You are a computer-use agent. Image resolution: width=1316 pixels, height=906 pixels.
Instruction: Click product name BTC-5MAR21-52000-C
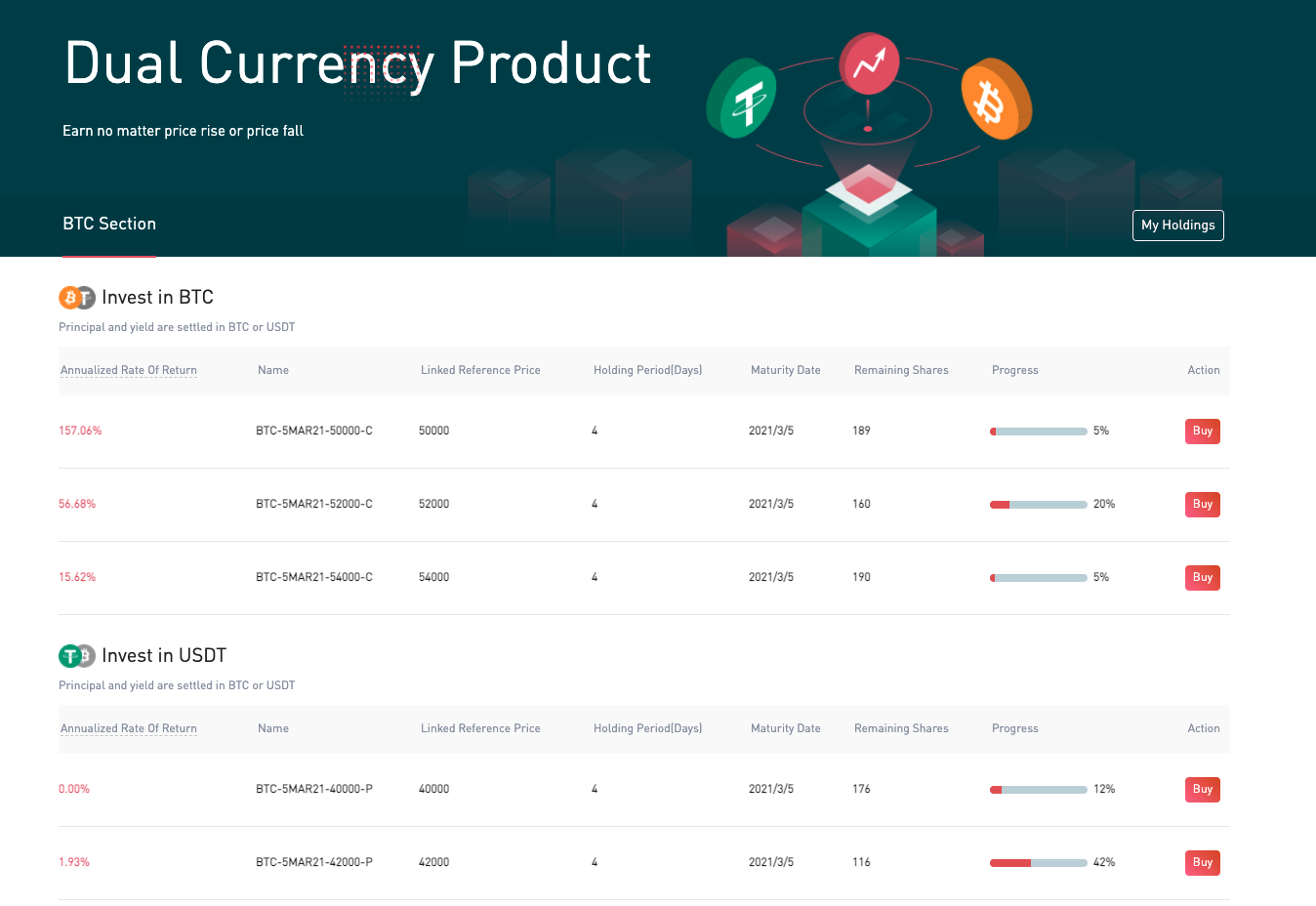(314, 504)
